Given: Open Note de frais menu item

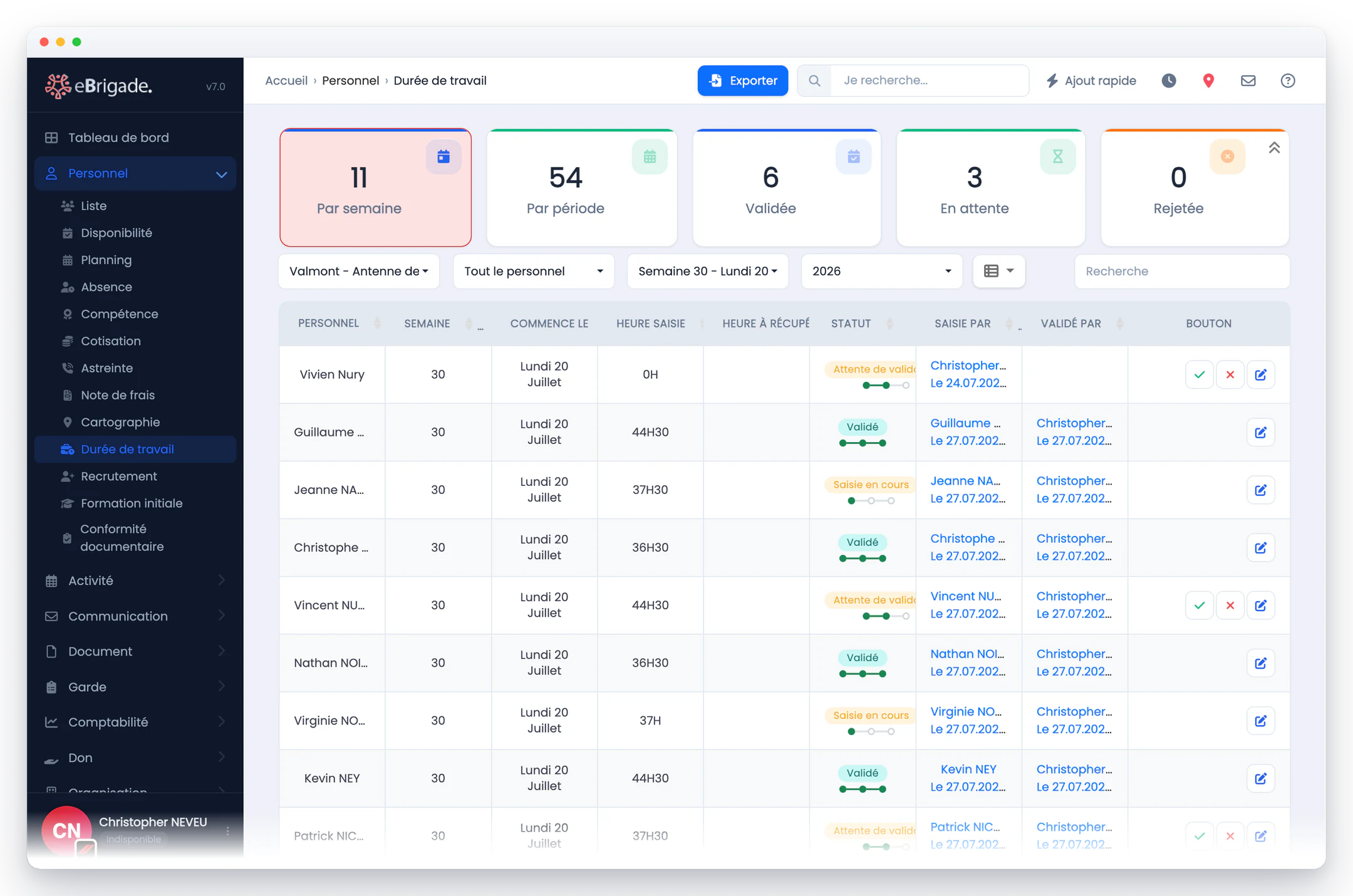Looking at the screenshot, I should (x=118, y=395).
